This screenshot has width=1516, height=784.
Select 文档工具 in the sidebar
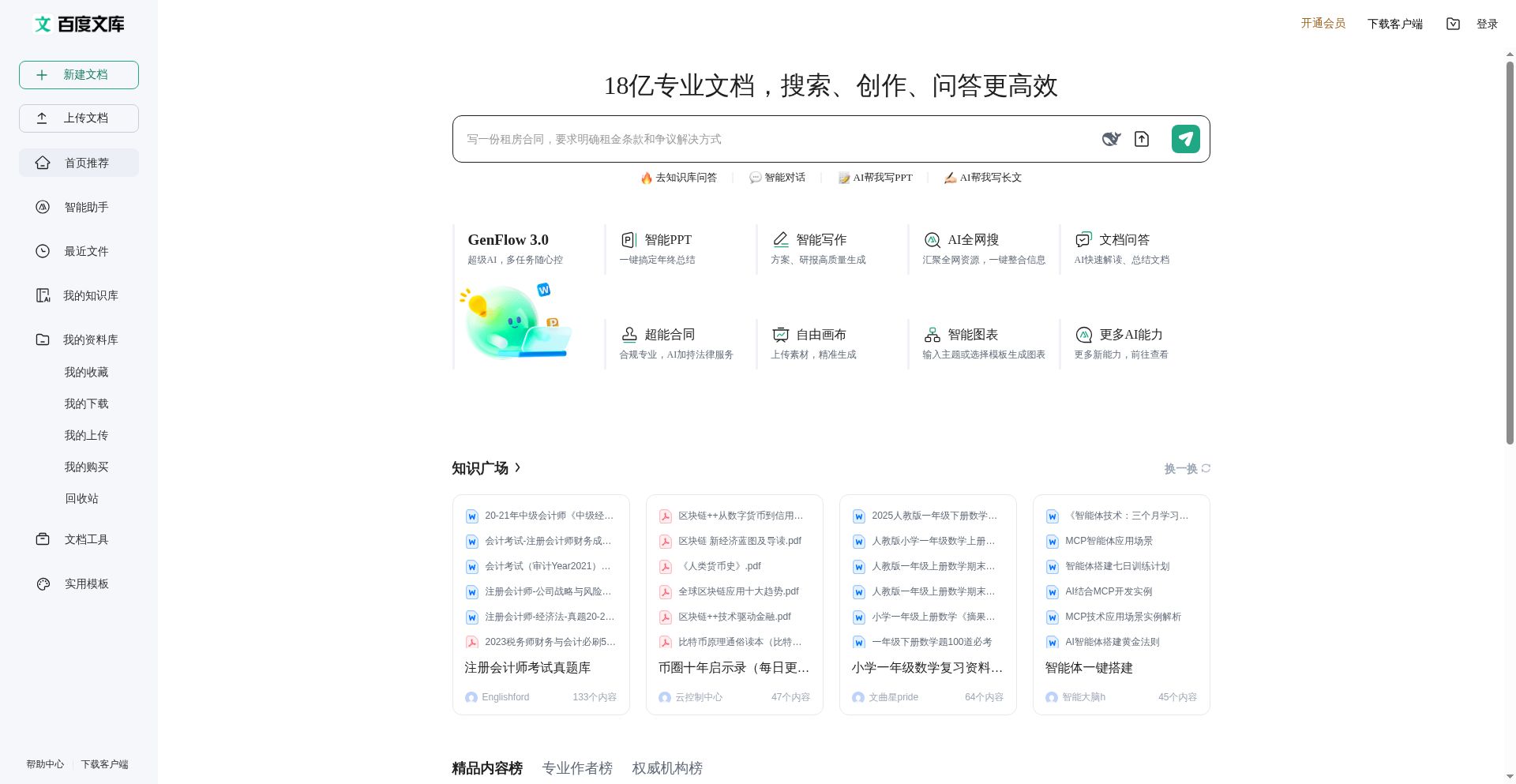(x=87, y=539)
